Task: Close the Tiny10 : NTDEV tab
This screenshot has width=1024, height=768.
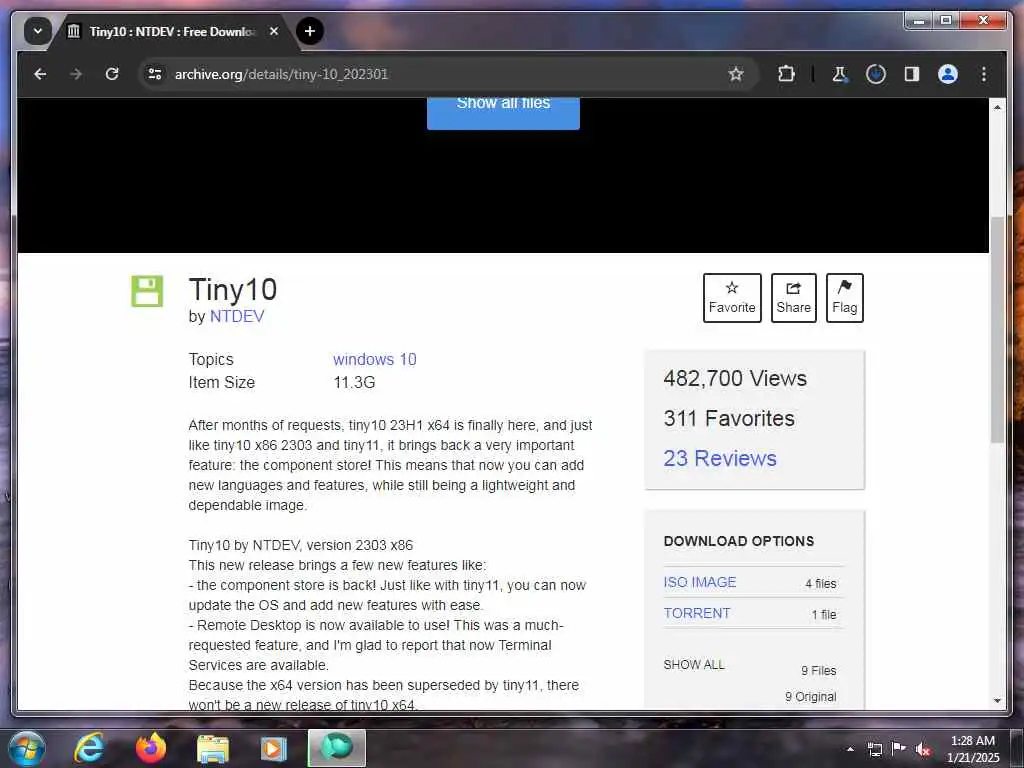Action: click(274, 31)
